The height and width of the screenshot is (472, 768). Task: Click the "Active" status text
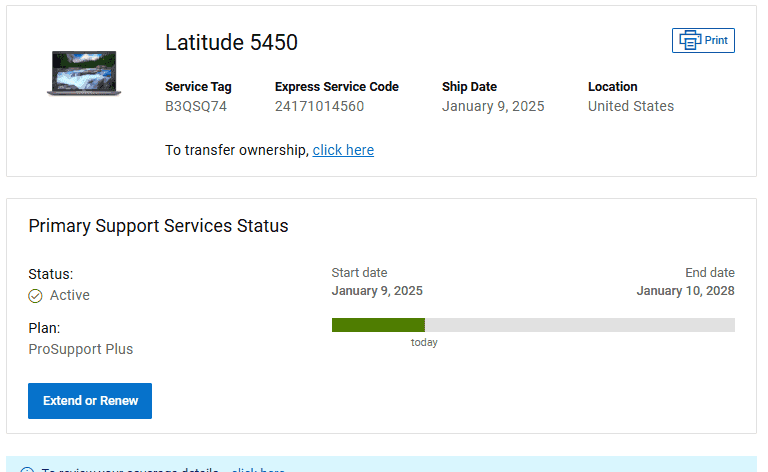pyautogui.click(x=70, y=295)
